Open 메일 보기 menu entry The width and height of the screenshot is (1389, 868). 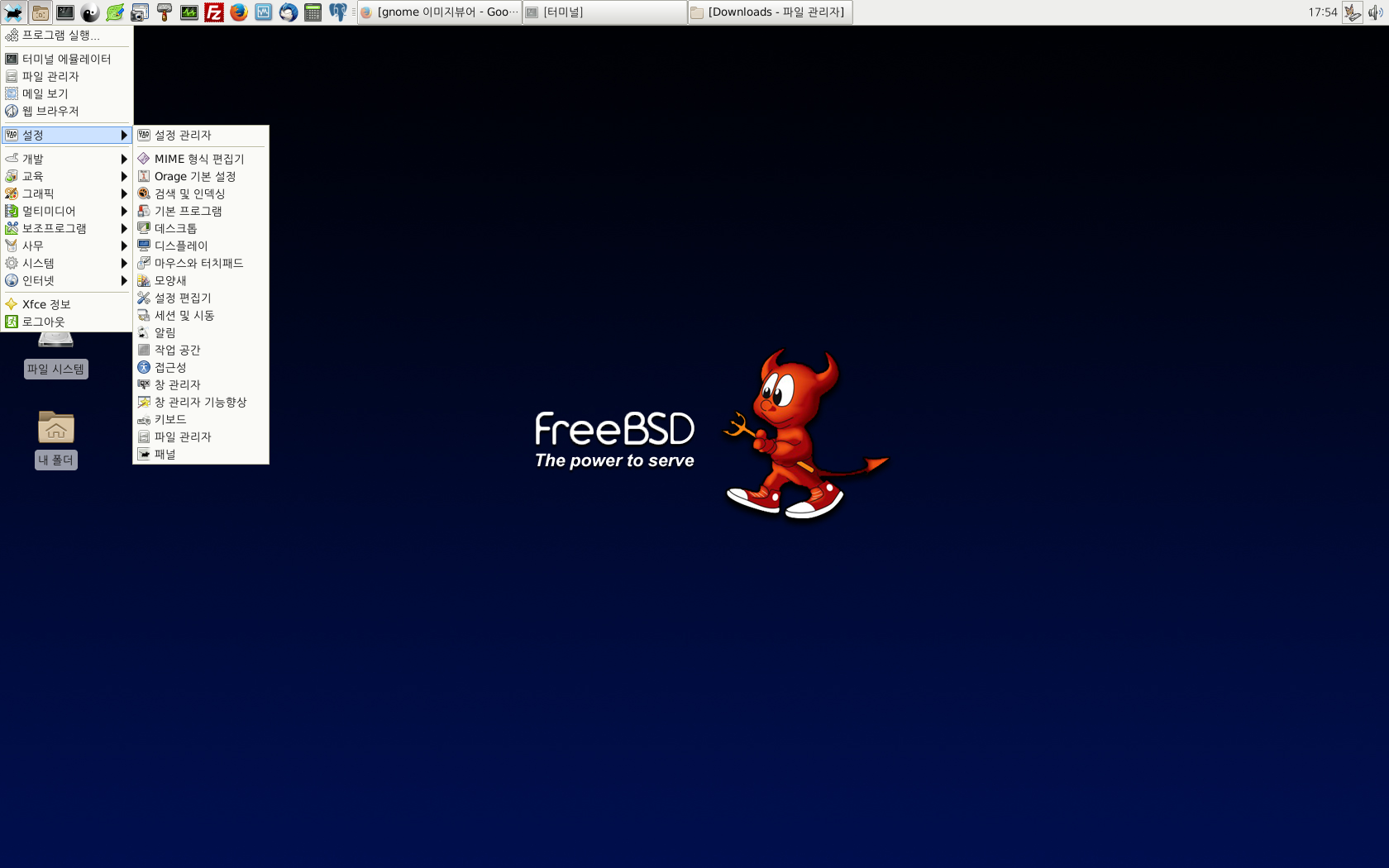(66, 93)
